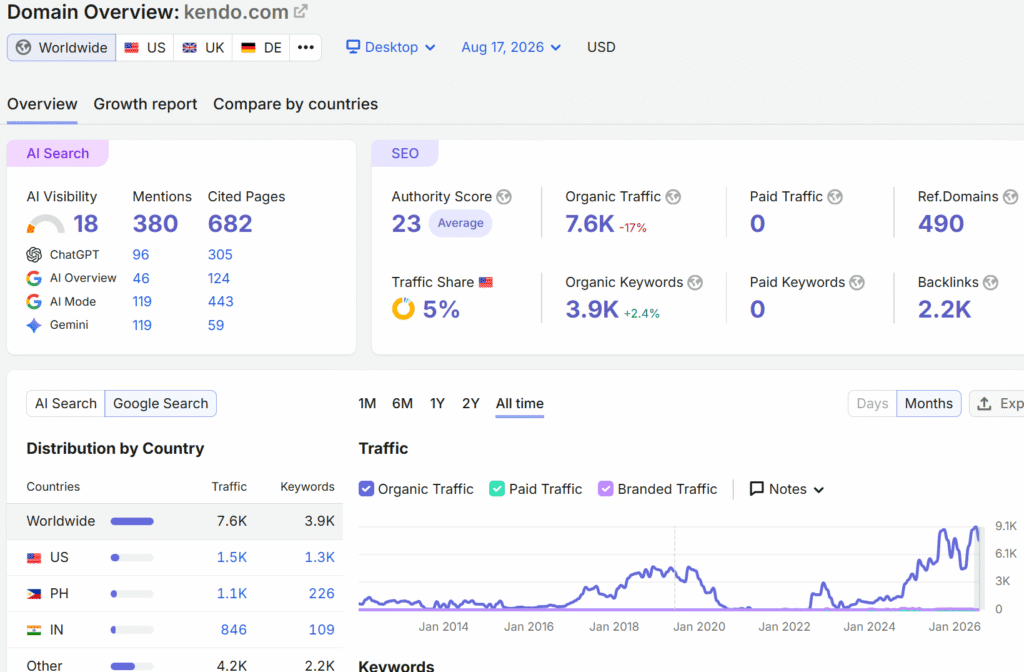Click globe icon next to Paid Keywords
The image size is (1024, 672).
pos(857,282)
